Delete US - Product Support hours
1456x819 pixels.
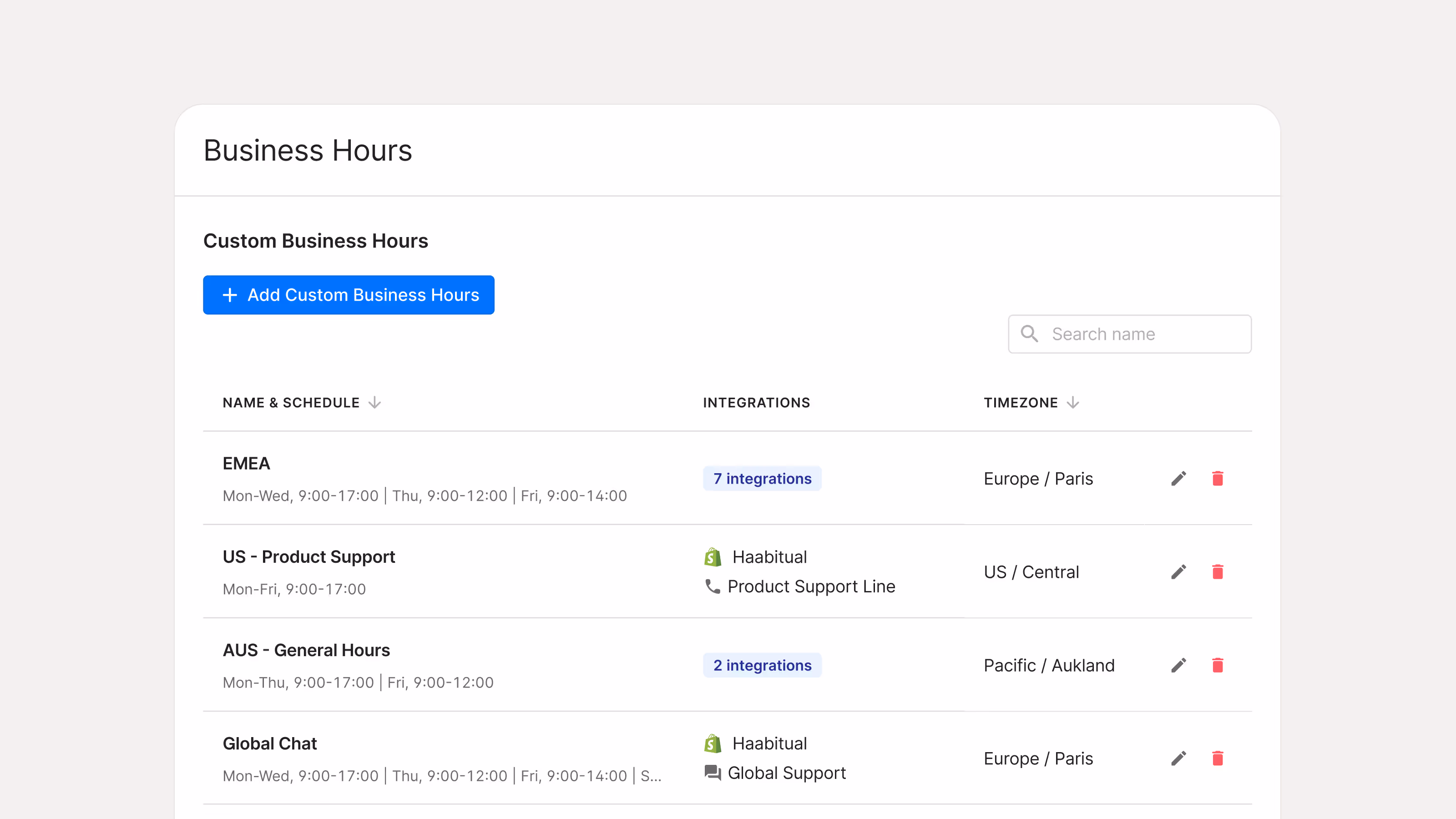click(1218, 572)
